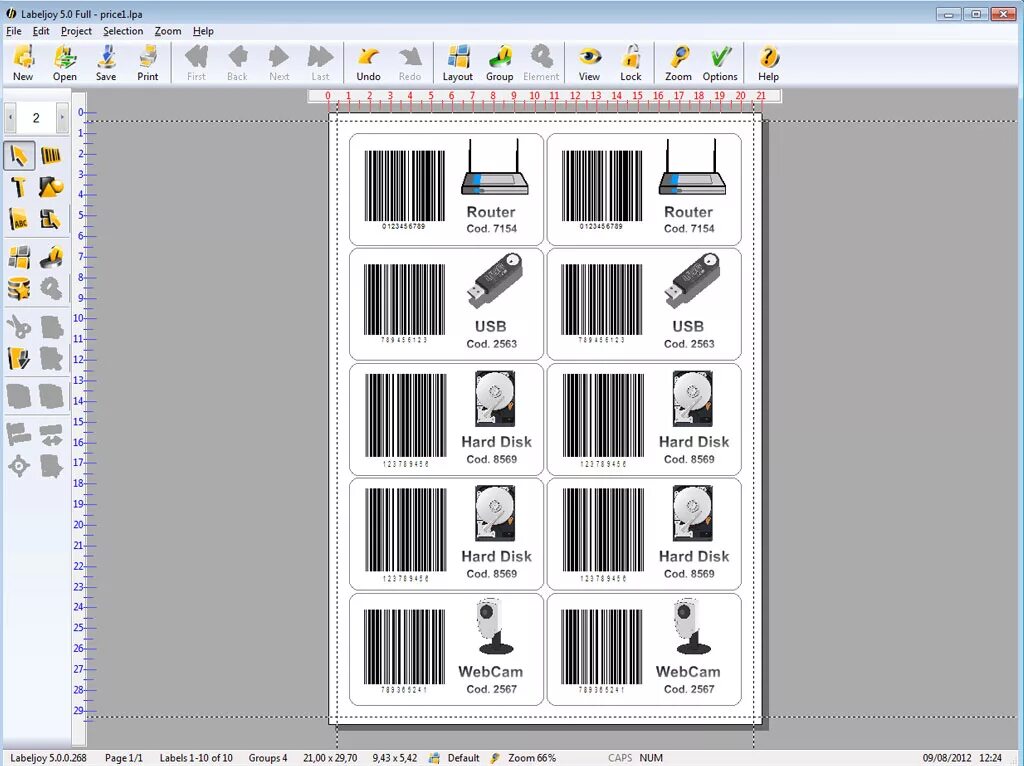
Task: Click 'Cod. 7154' in the left Router label
Action: click(x=491, y=229)
